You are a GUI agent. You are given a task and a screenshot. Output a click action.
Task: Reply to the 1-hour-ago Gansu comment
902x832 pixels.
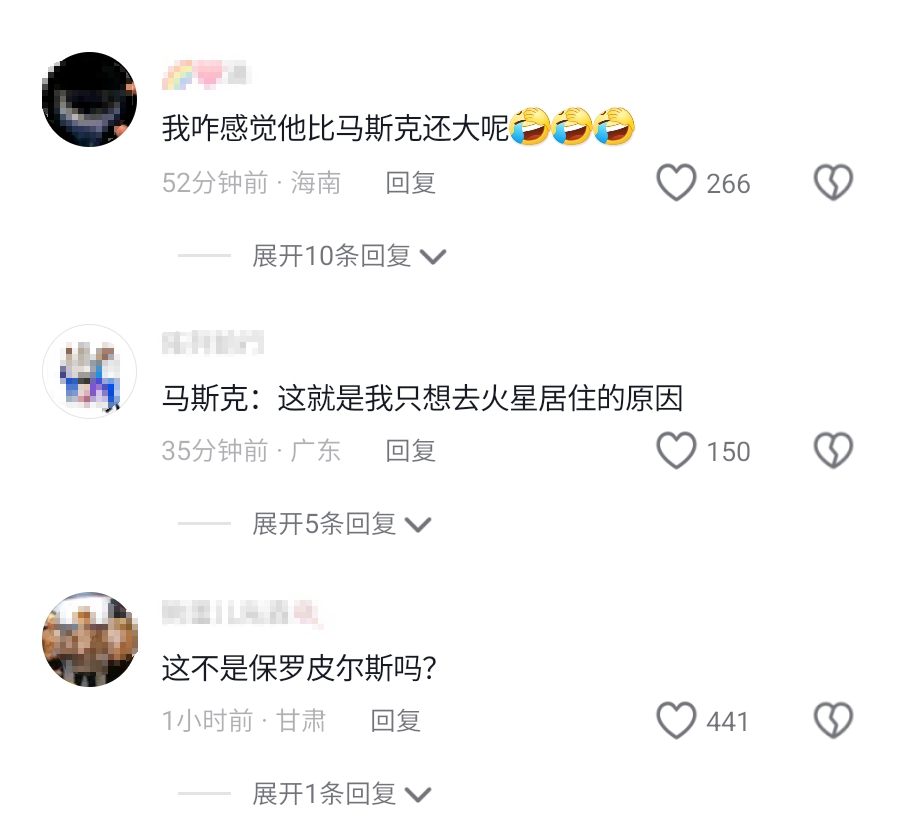click(396, 720)
